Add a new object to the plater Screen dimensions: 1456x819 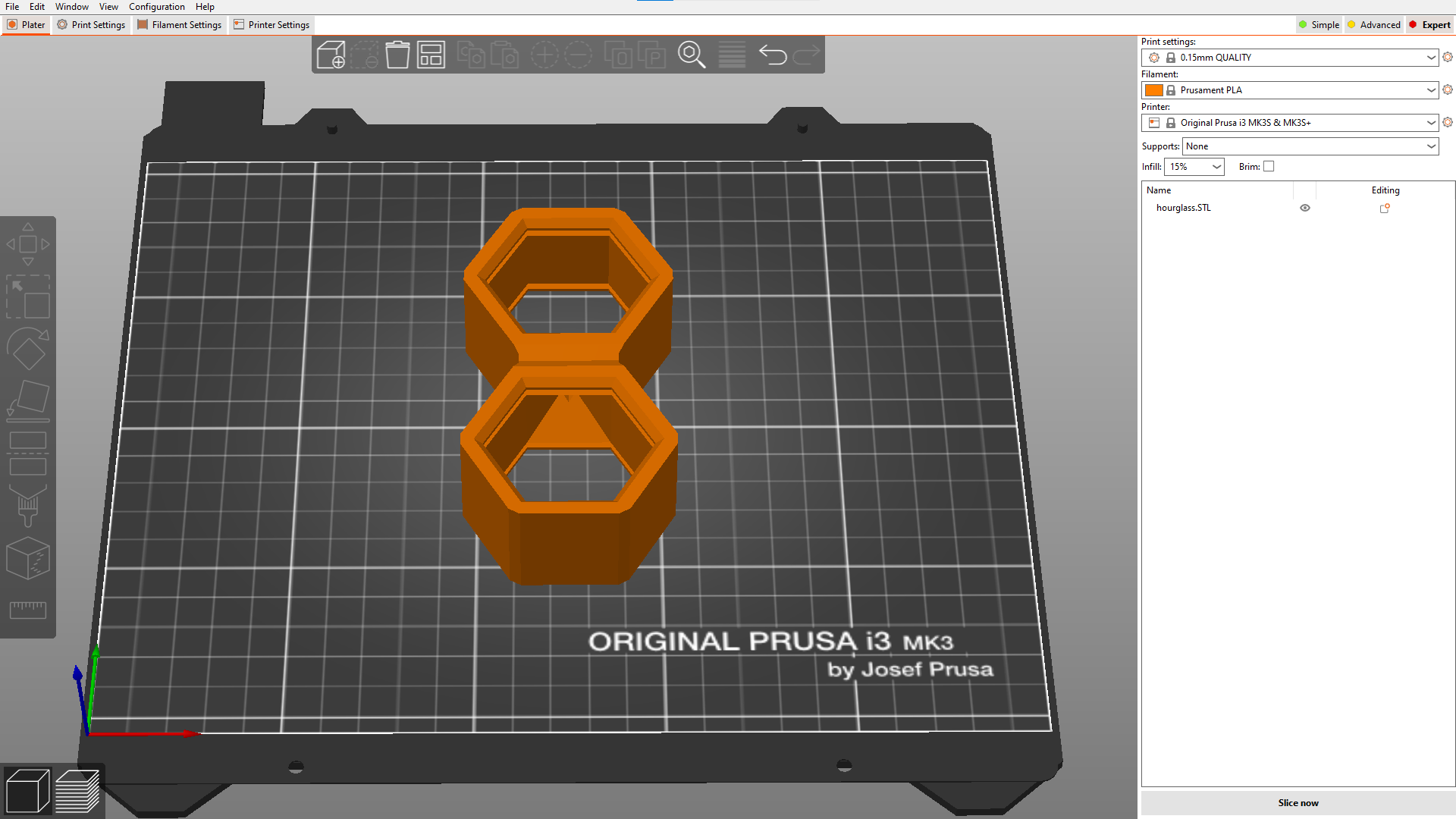[331, 54]
